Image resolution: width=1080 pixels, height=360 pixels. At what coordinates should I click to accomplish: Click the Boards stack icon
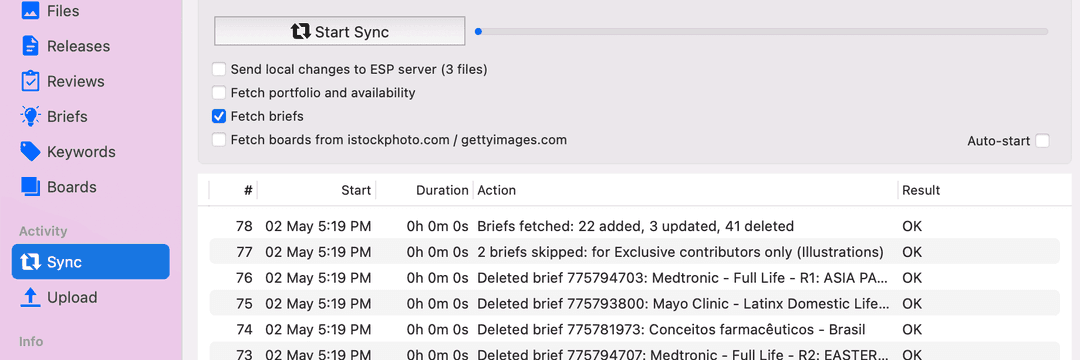[x=30, y=187]
